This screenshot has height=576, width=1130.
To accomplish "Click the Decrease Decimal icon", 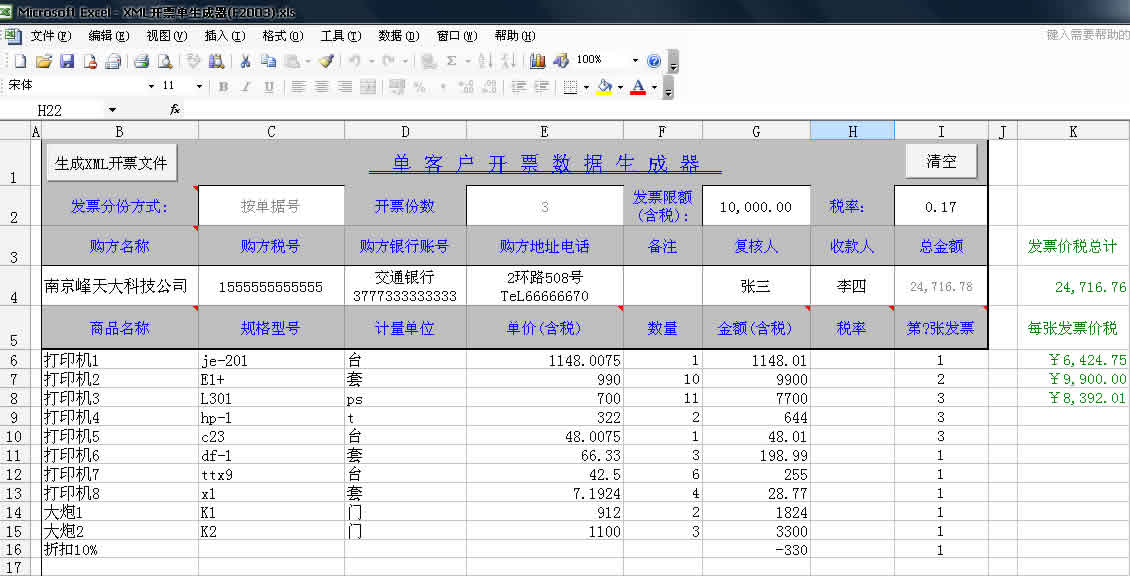I will pos(489,87).
